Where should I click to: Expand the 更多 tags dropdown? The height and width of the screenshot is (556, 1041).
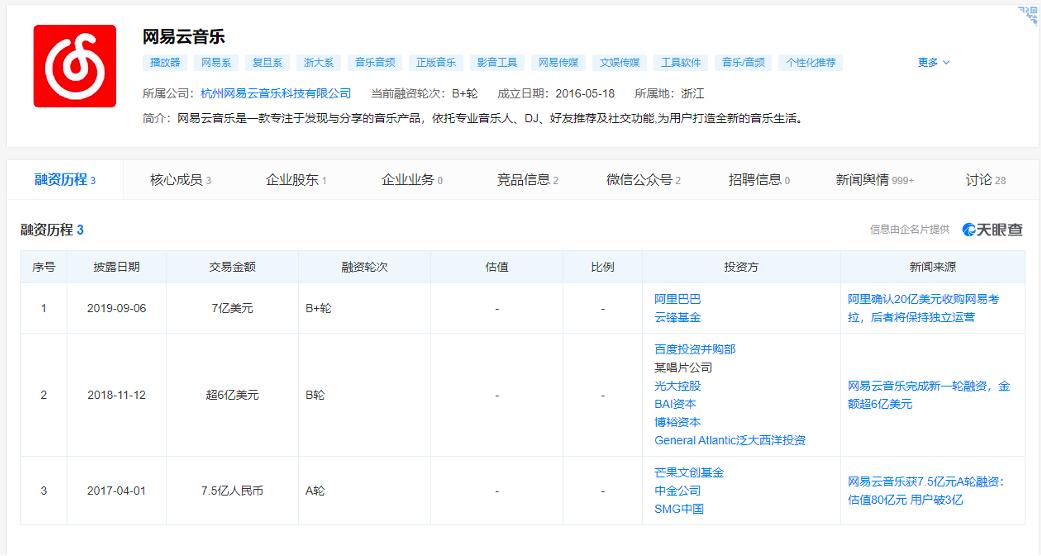coord(933,62)
